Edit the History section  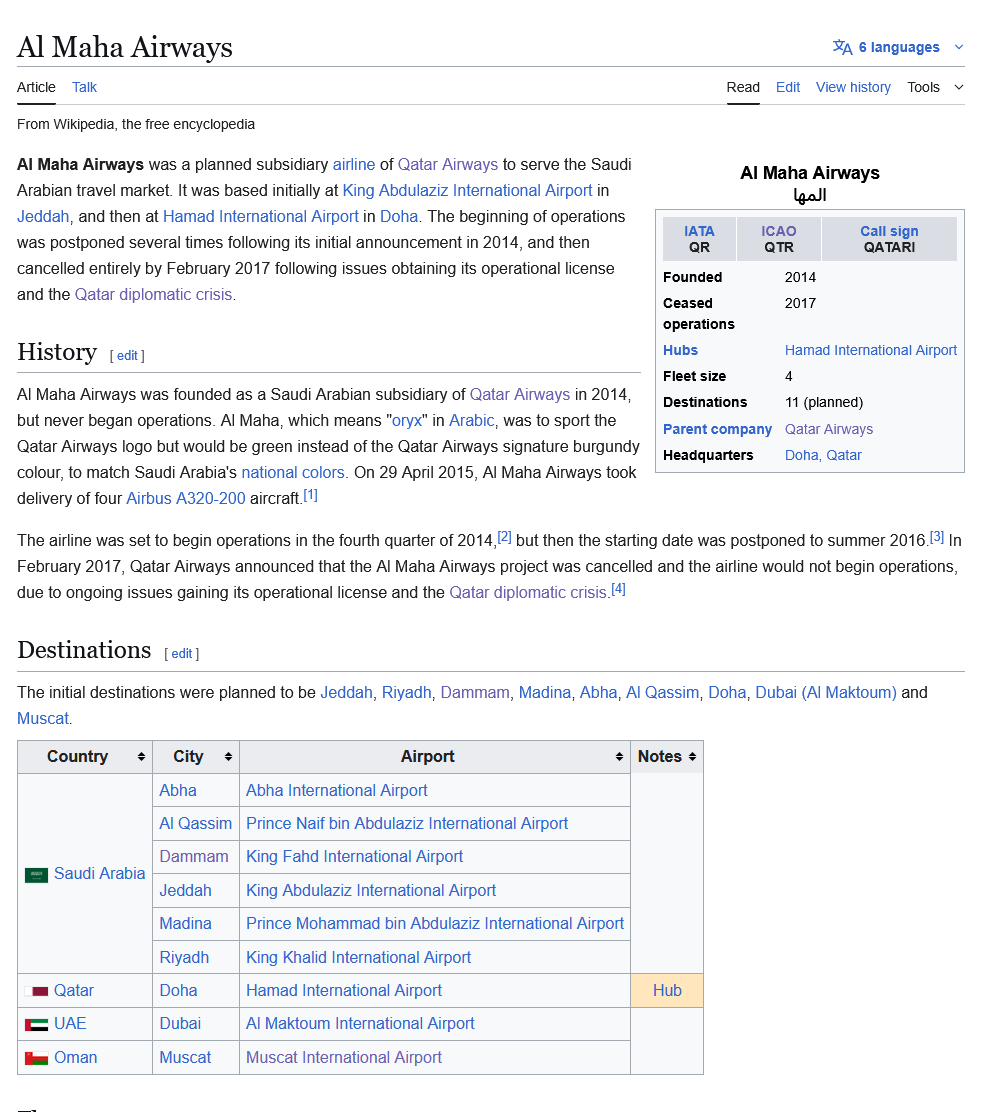pyautogui.click(x=127, y=355)
